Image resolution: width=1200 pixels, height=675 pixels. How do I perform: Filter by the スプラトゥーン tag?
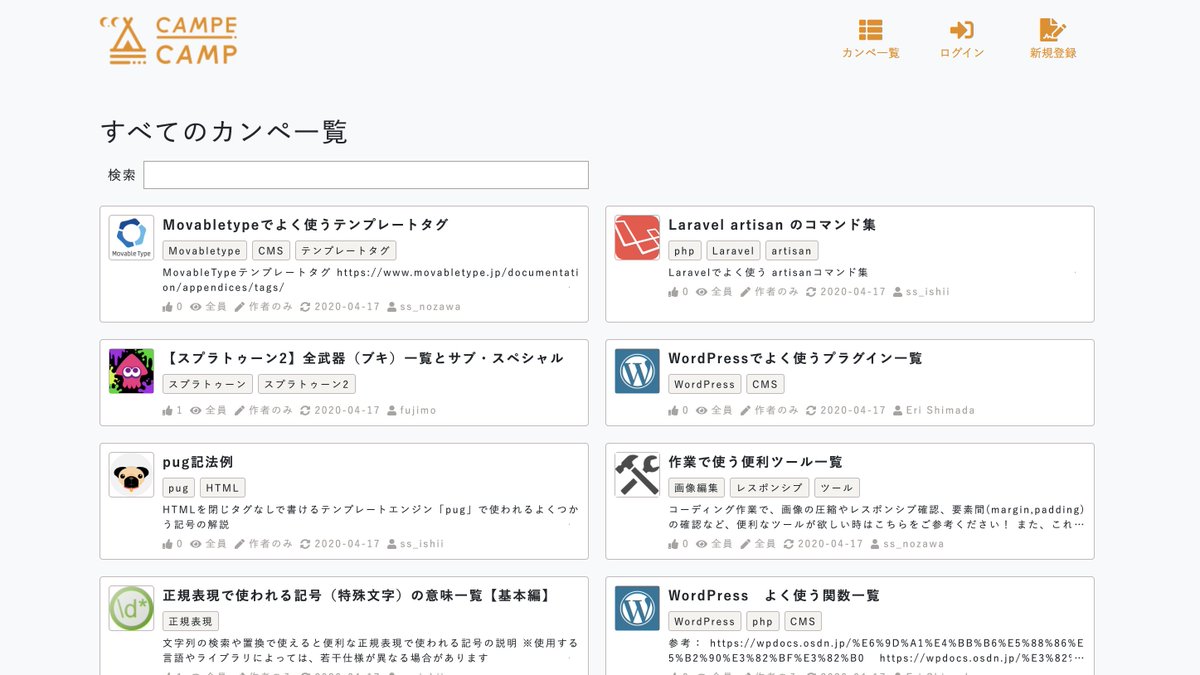tap(207, 384)
